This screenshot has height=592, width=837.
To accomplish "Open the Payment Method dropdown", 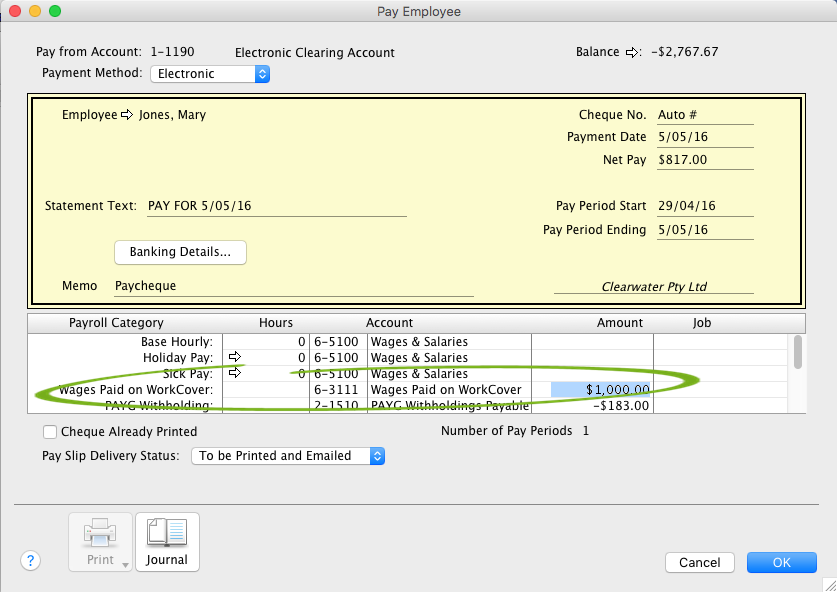I will point(210,74).
